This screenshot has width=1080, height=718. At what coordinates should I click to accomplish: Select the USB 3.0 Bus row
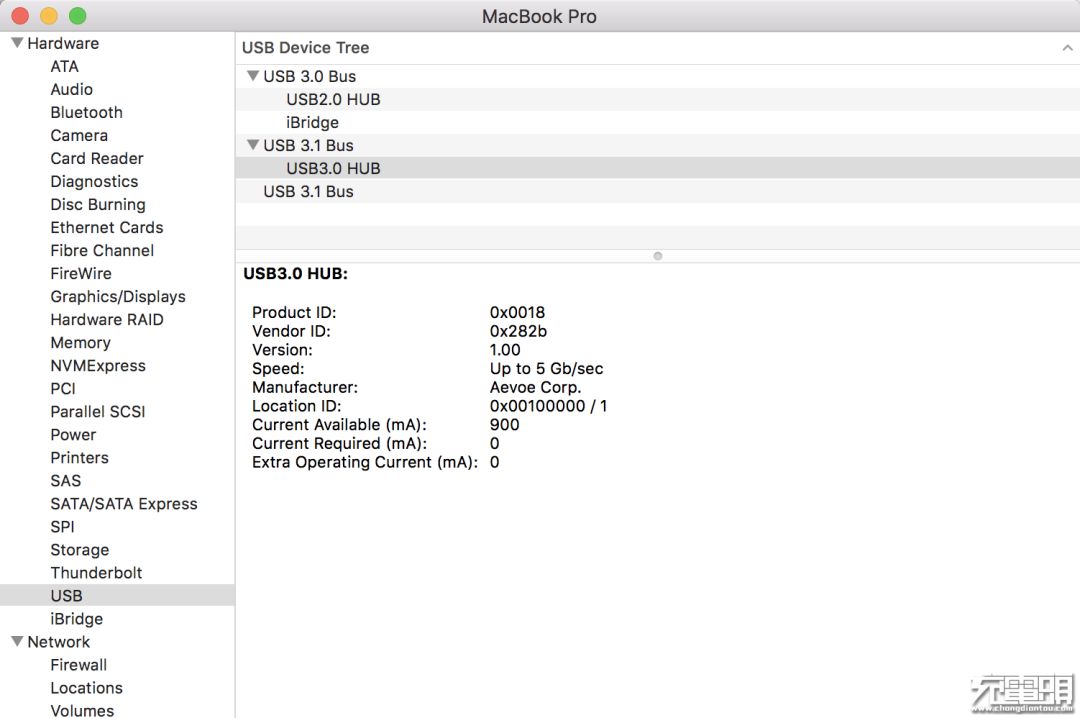(657, 76)
